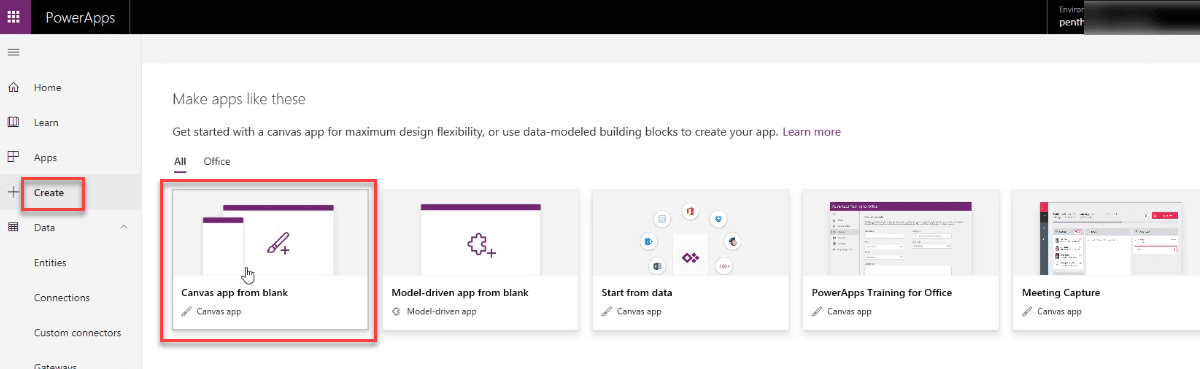1200x369 pixels.
Task: Click pencil icon under PowerApps Training for Office
Action: pos(816,312)
